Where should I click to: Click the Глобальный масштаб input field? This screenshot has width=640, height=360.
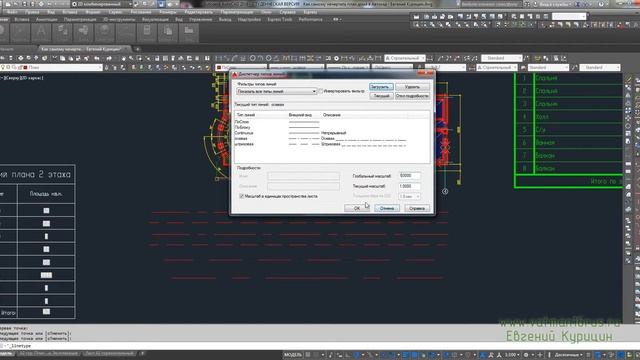pos(409,176)
